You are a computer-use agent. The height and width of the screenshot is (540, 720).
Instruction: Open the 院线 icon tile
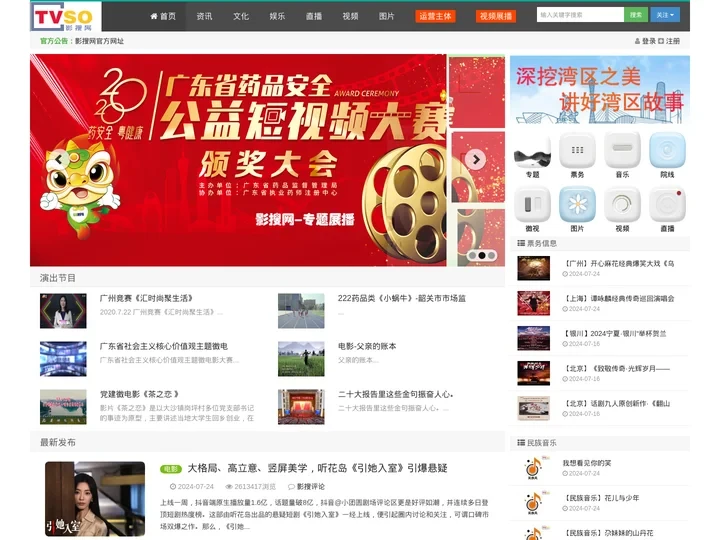(x=667, y=151)
